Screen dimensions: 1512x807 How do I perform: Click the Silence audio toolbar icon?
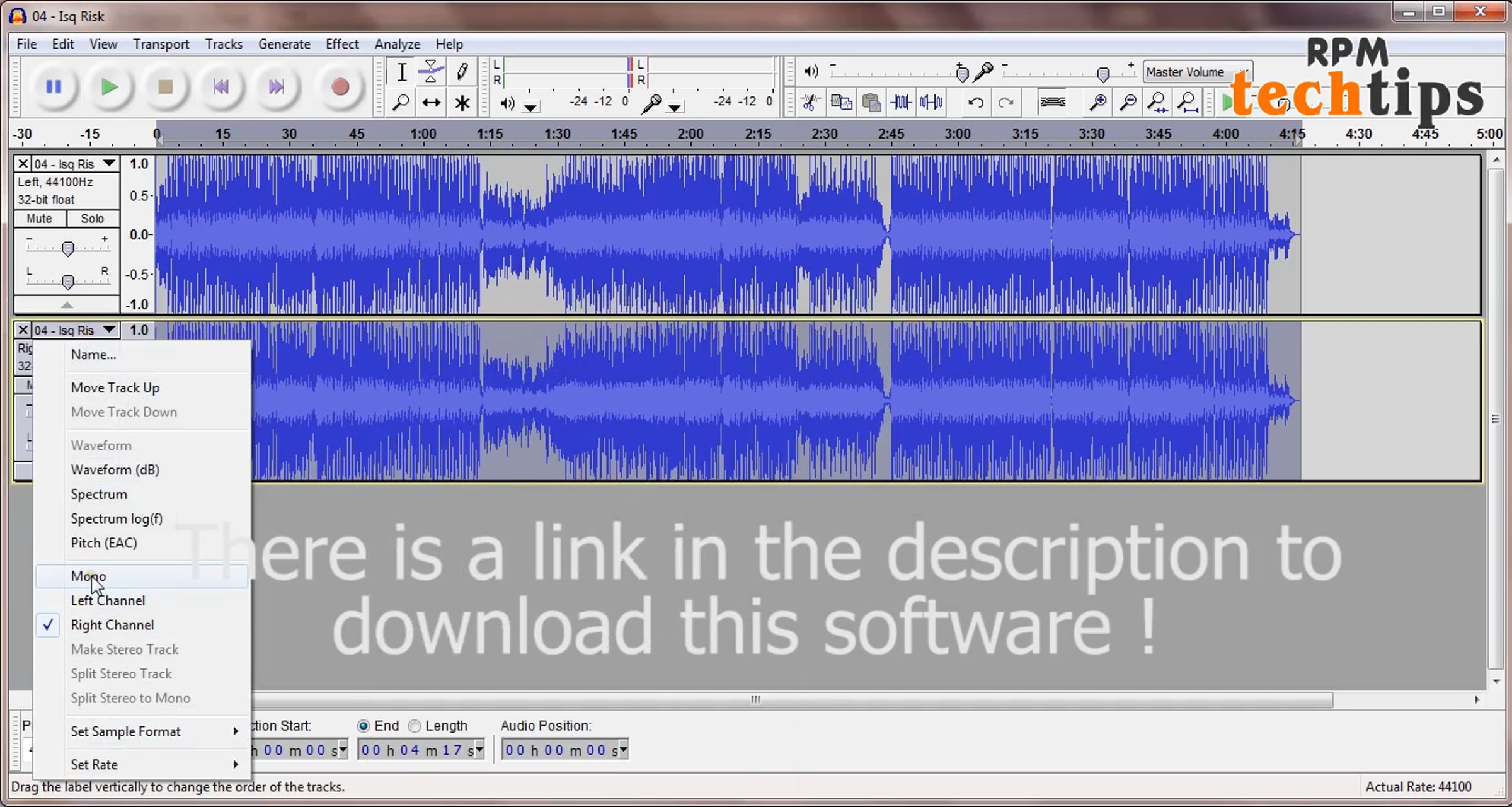[x=931, y=102]
